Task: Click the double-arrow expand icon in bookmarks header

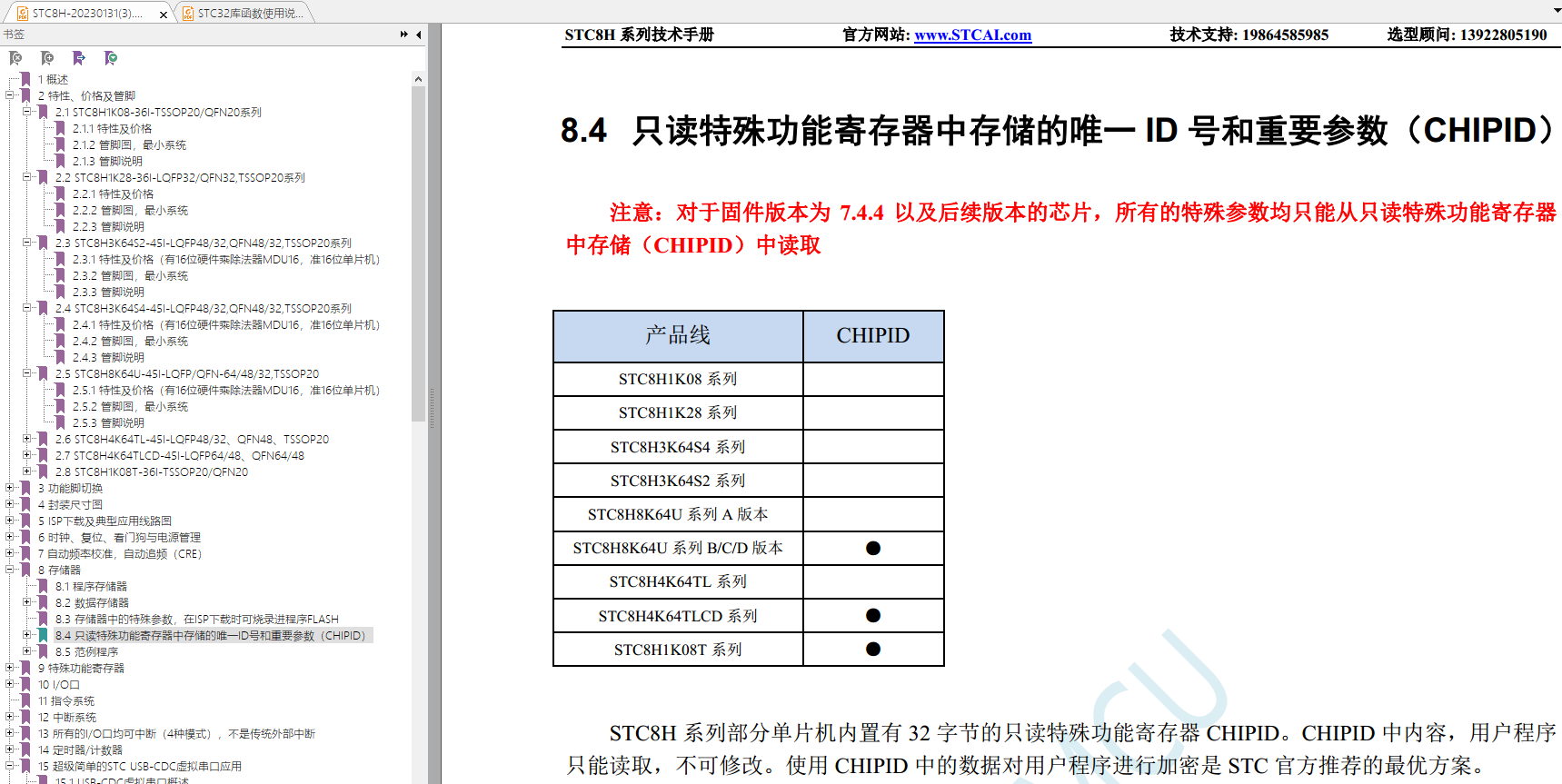Action: [403, 35]
